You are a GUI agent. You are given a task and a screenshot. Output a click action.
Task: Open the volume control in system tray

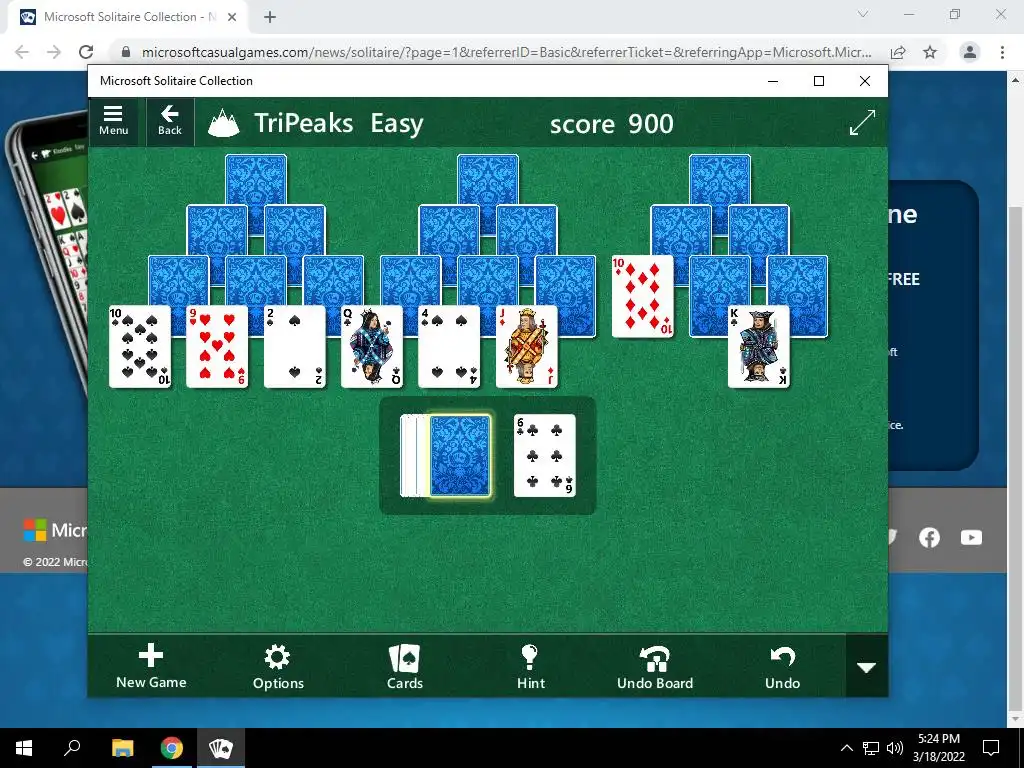895,748
